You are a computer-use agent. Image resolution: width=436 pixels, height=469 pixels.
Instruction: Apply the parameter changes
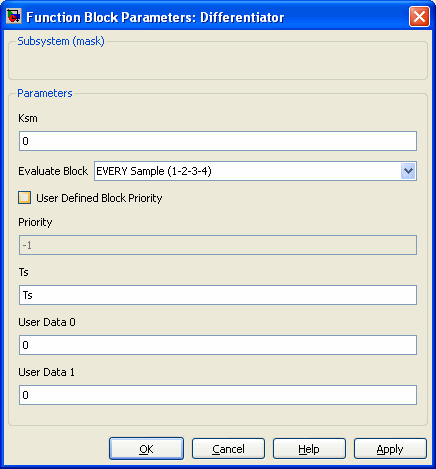pos(390,449)
